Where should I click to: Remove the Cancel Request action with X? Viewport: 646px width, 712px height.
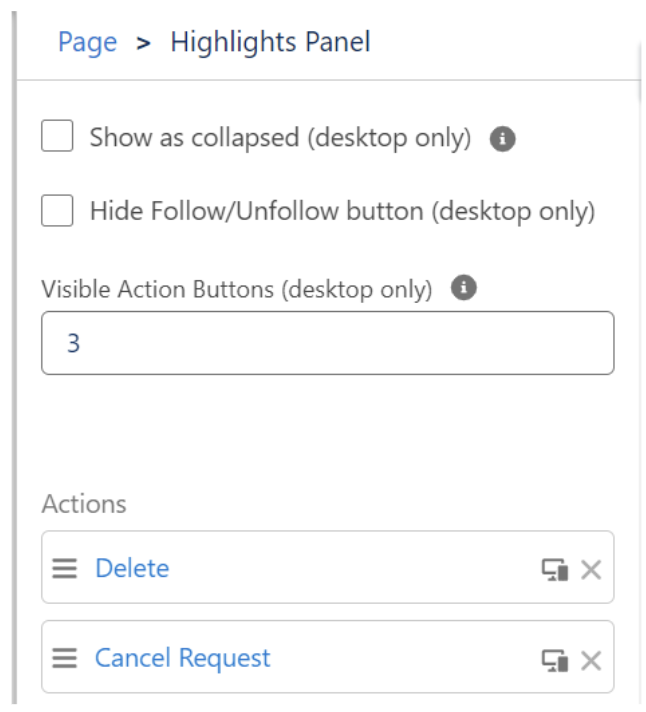591,660
